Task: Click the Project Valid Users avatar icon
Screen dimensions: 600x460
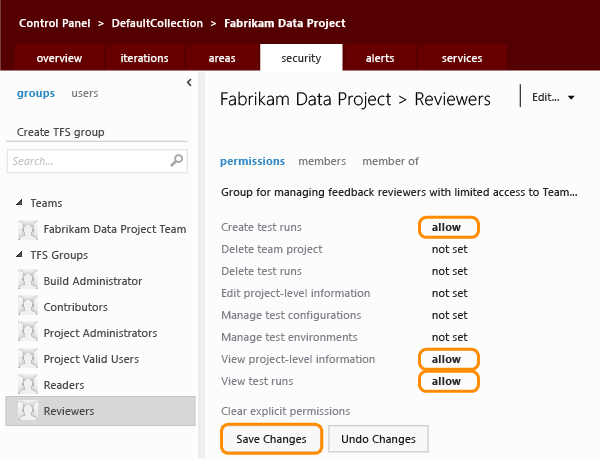Action: click(28, 359)
